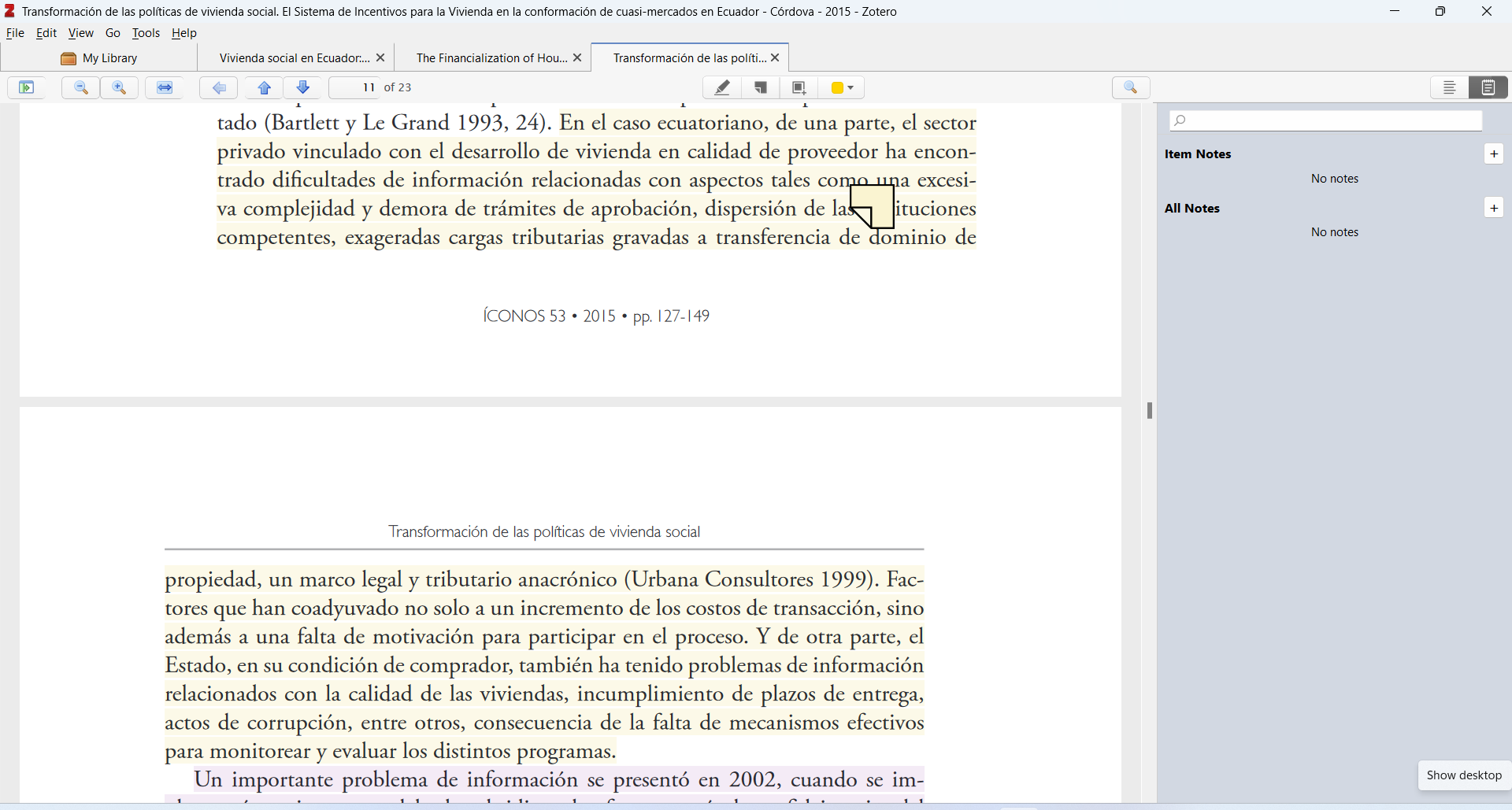This screenshot has height=810, width=1512.
Task: Open the View menu
Action: (81, 33)
